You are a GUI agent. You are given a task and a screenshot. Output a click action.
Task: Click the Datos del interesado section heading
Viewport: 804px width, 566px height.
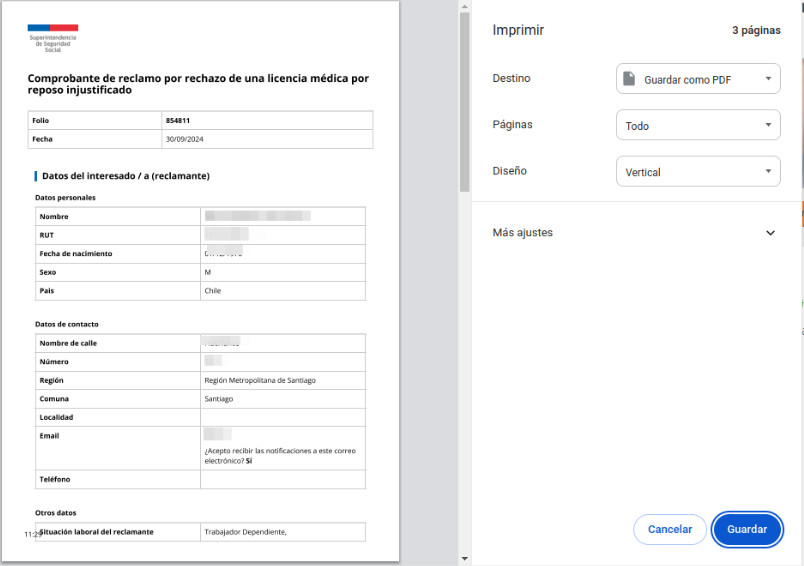(126, 176)
